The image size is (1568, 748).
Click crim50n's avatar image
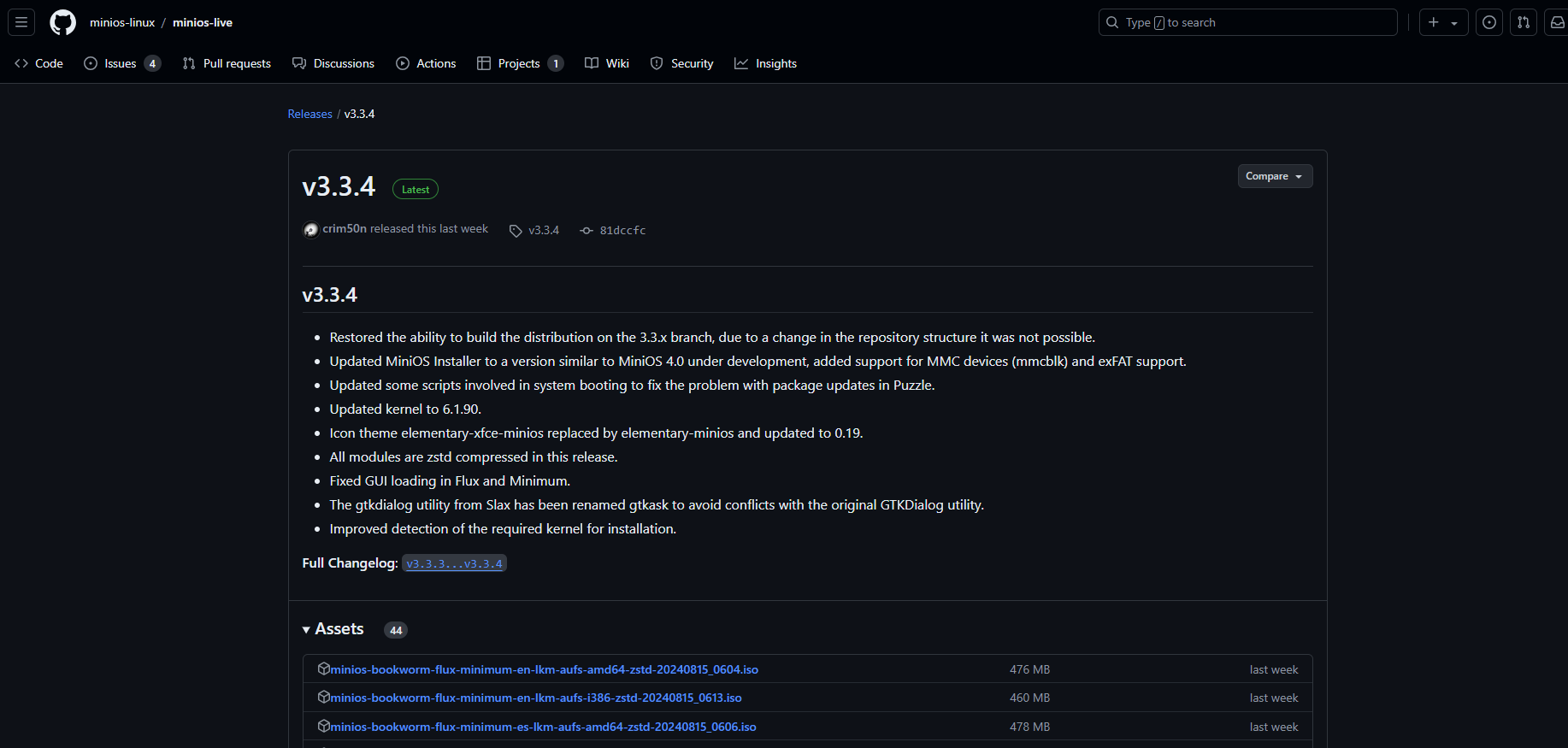point(311,229)
